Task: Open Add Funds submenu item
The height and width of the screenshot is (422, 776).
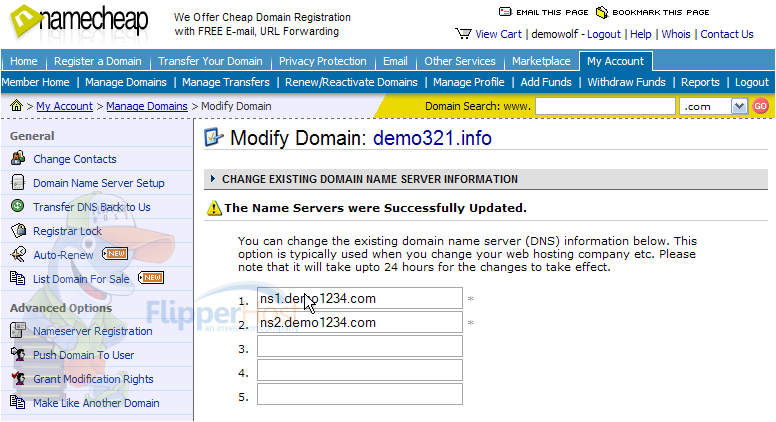Action: point(546,82)
